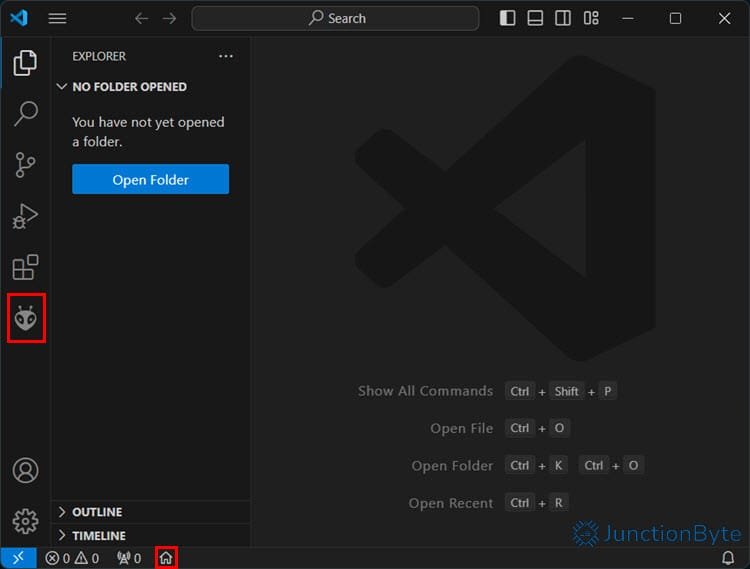The width and height of the screenshot is (750, 569).
Task: Click the Search command center box
Action: (x=335, y=18)
